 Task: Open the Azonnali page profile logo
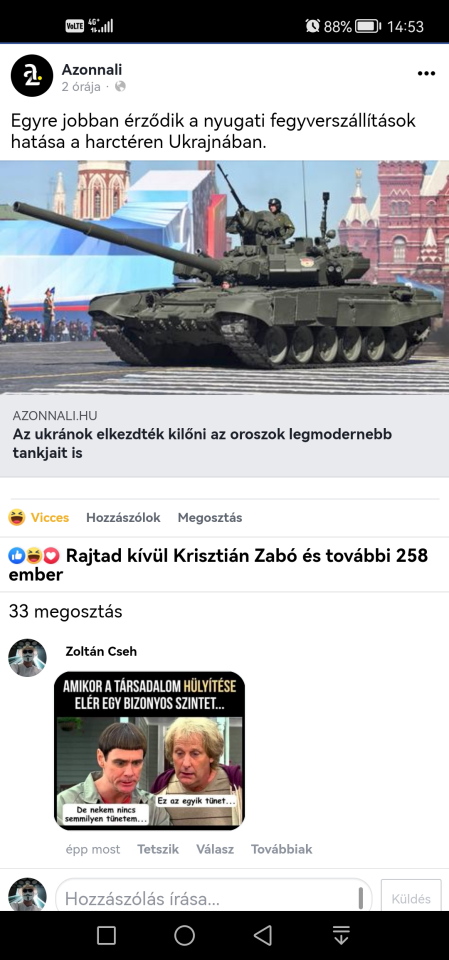[32, 75]
